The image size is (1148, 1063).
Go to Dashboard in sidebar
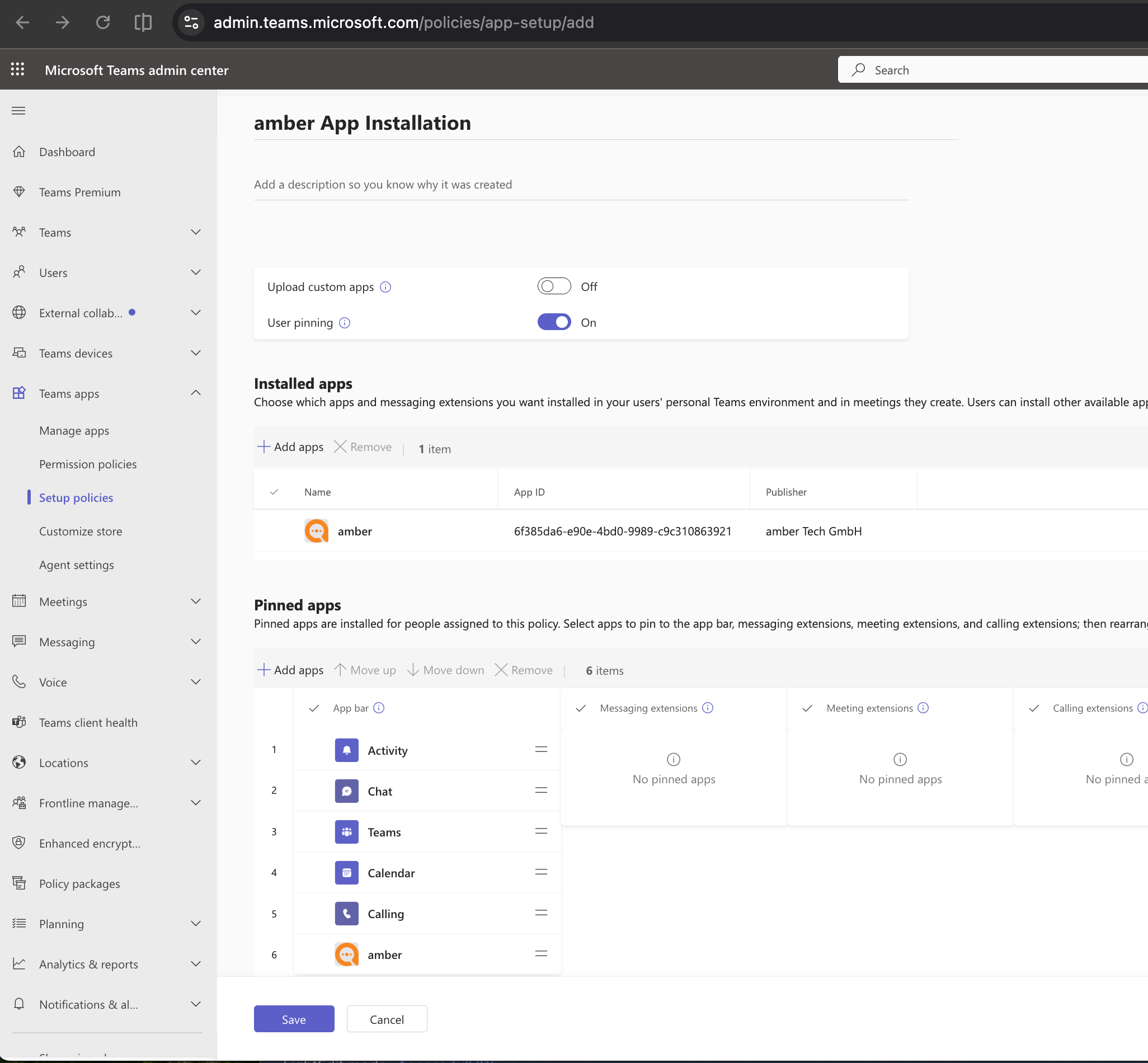67,152
